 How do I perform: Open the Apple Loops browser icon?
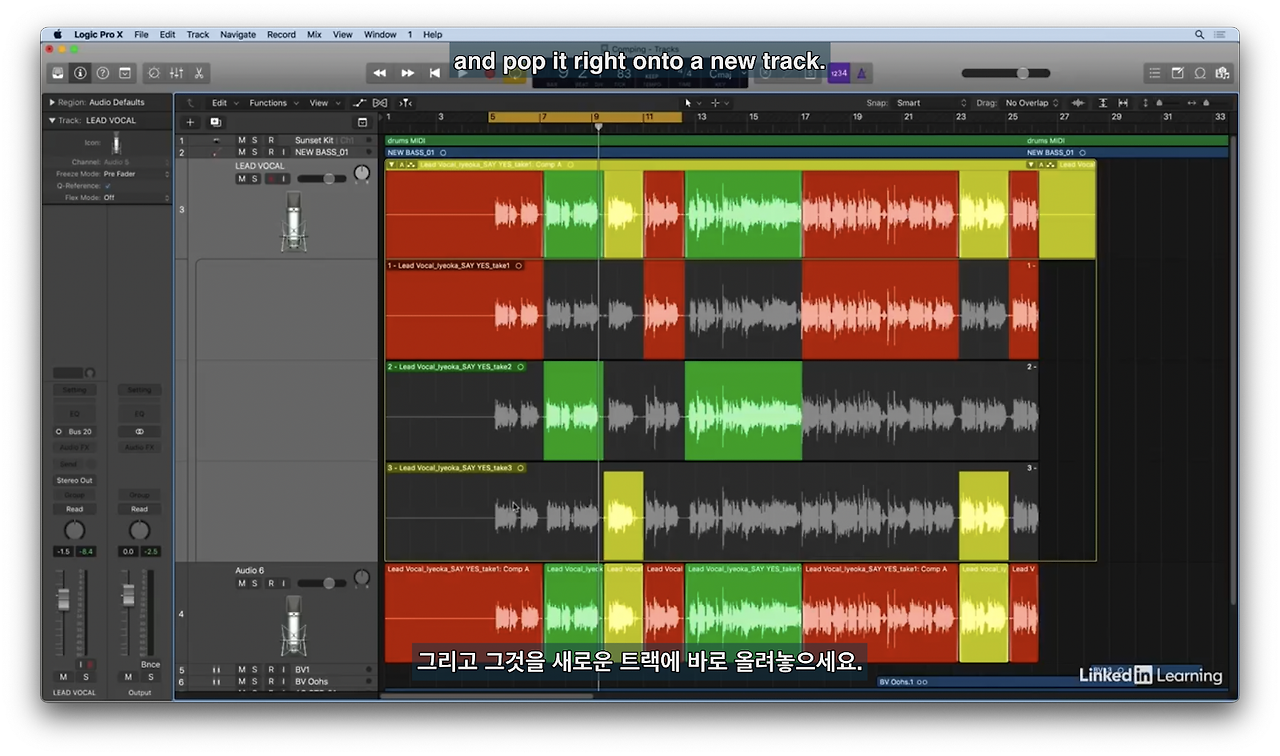1200,73
